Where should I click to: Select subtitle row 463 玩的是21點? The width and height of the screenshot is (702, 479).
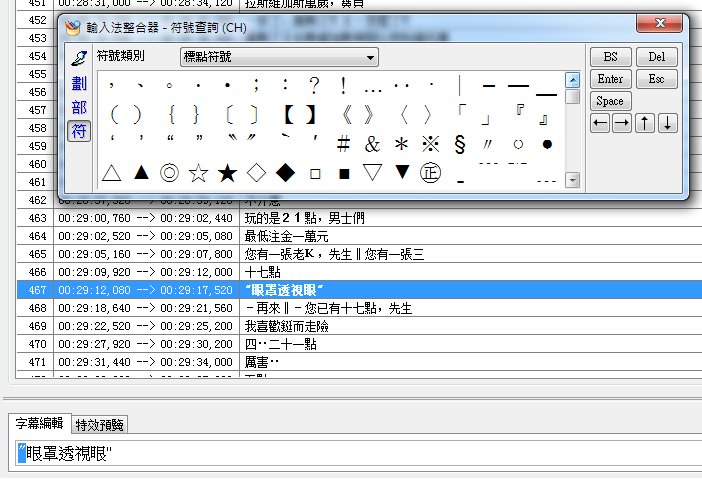point(359,218)
